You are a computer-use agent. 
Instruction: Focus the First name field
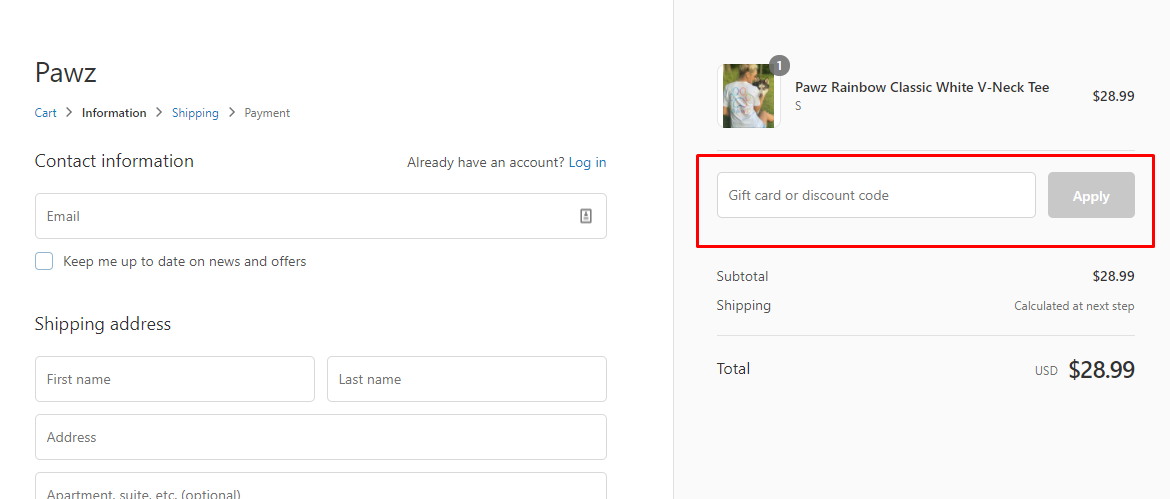pos(175,379)
